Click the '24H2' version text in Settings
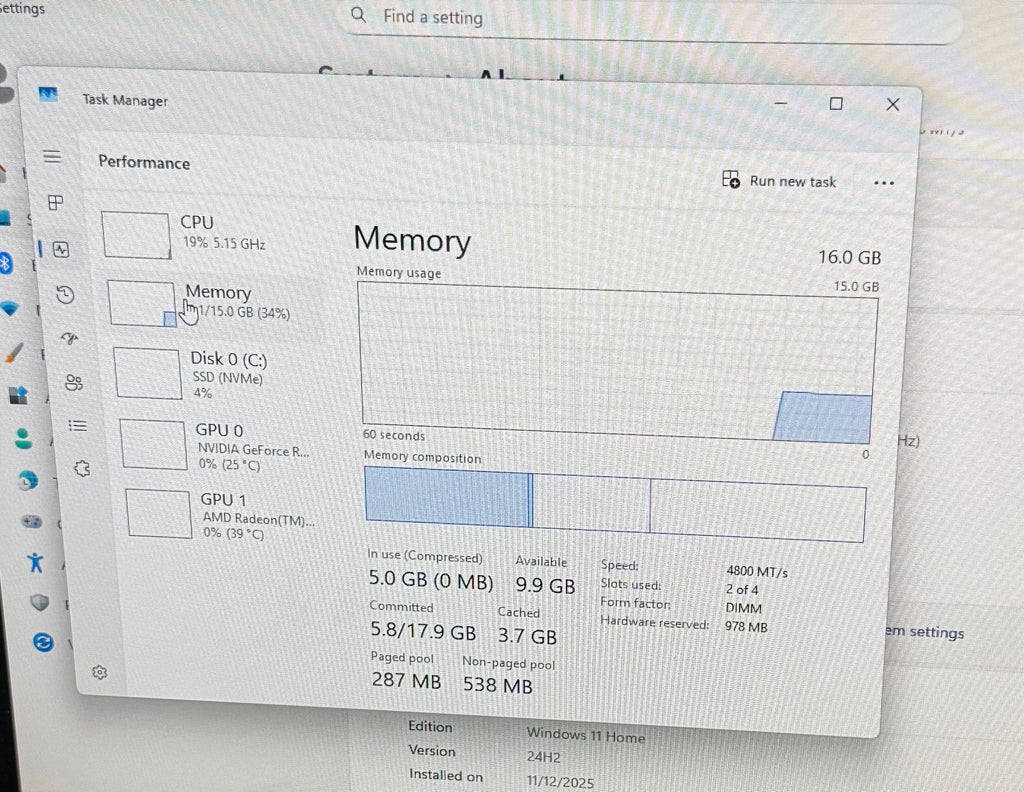This screenshot has height=792, width=1024. 543,757
